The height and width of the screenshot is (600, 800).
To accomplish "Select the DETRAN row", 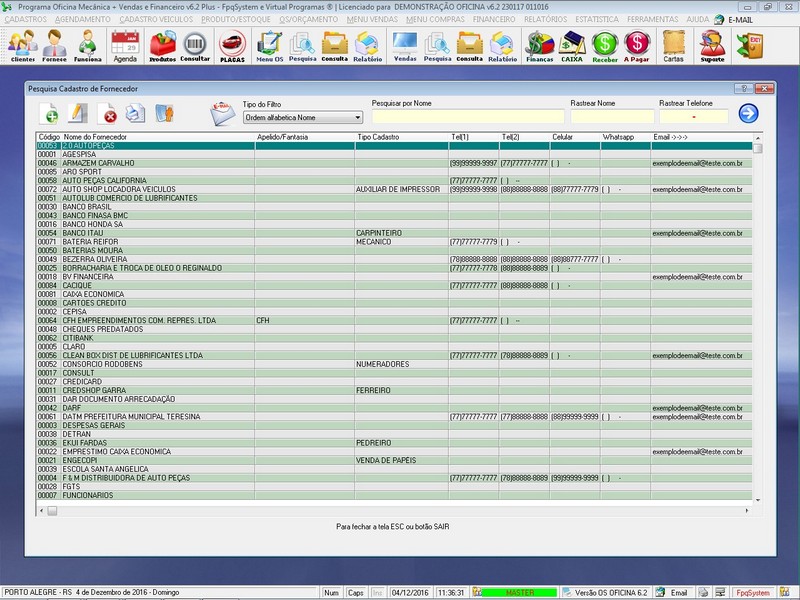I will pos(394,434).
